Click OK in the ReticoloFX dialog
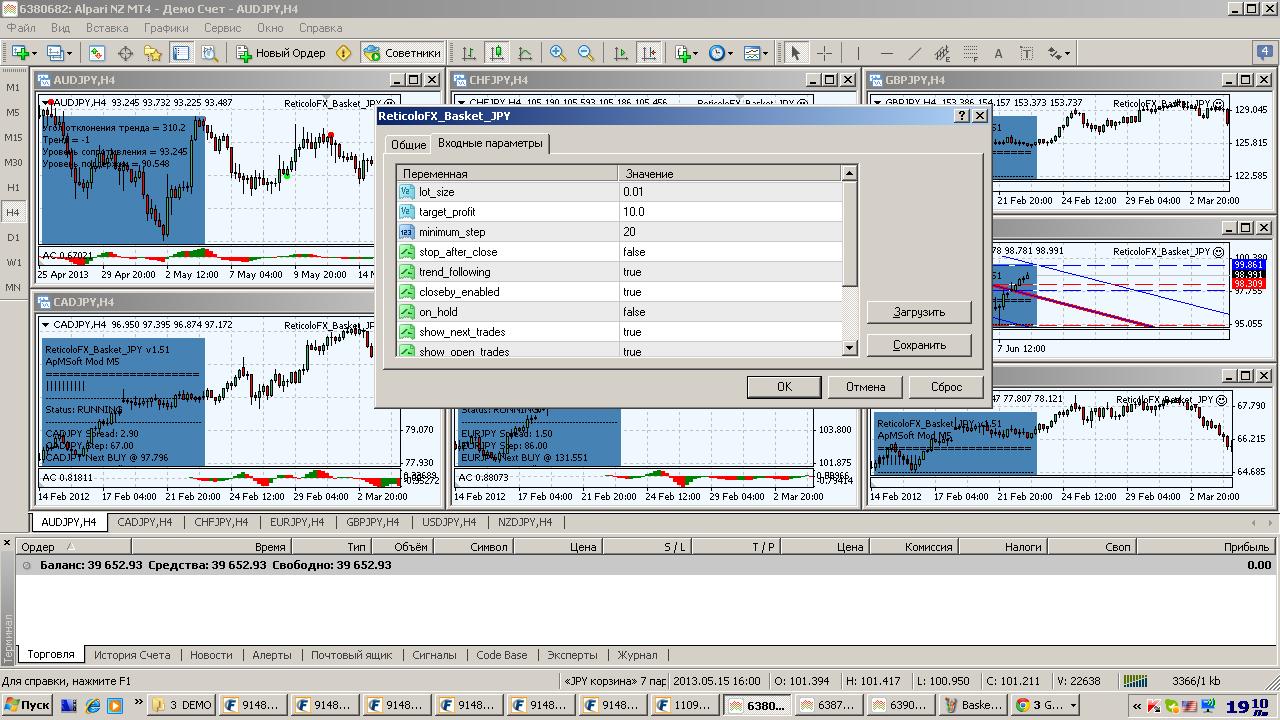Screen dimensions: 1280x720 [x=784, y=387]
